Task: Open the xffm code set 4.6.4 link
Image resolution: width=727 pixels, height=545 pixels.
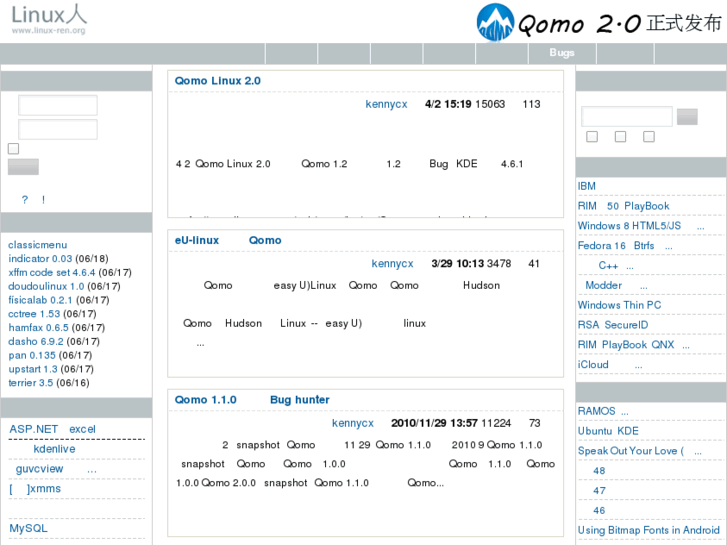Action: [51, 273]
